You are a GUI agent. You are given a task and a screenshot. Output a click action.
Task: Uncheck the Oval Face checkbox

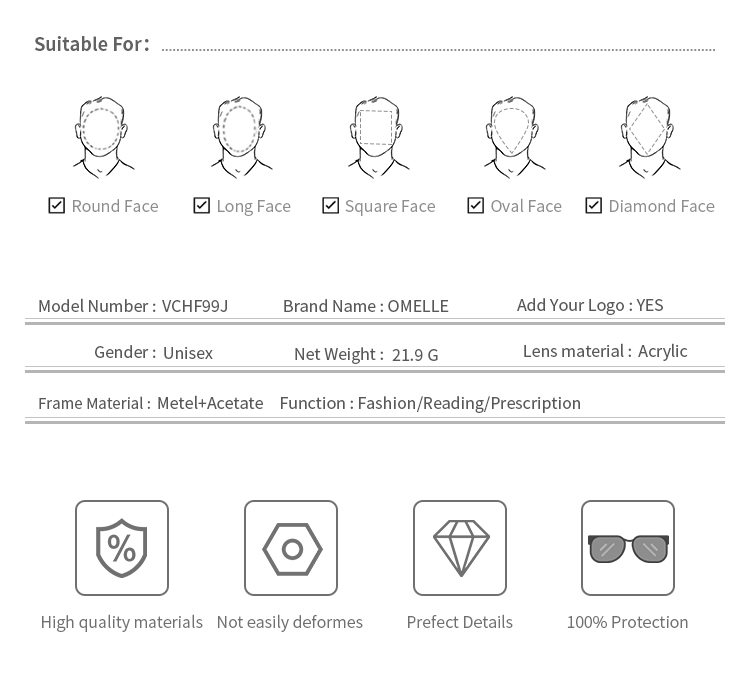[x=476, y=205]
